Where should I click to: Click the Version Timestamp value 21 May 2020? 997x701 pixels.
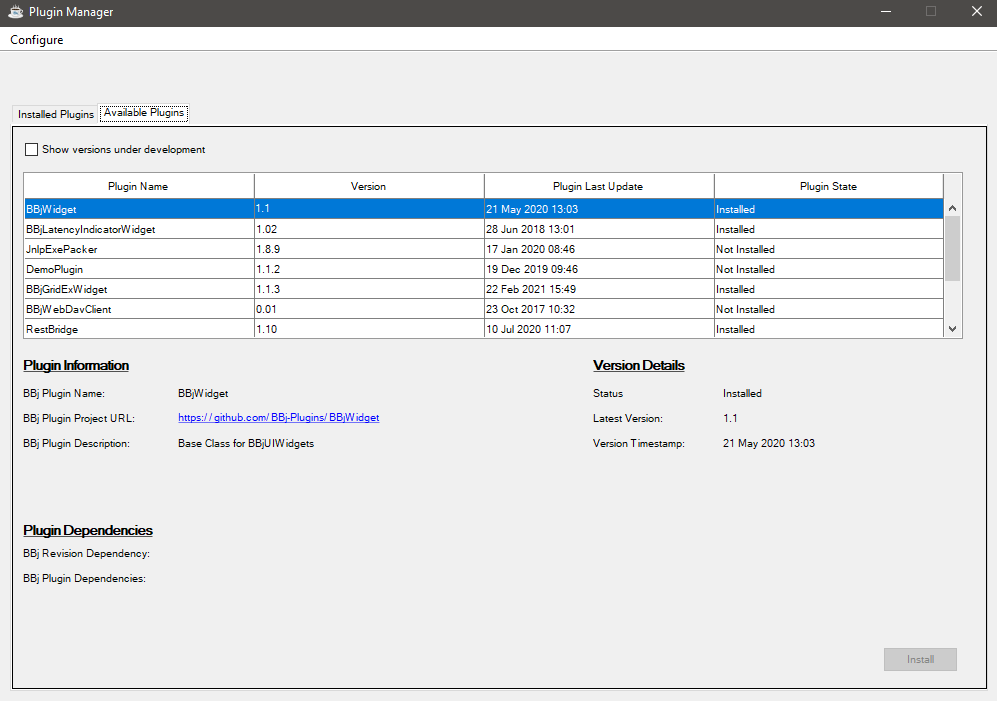click(x=769, y=443)
